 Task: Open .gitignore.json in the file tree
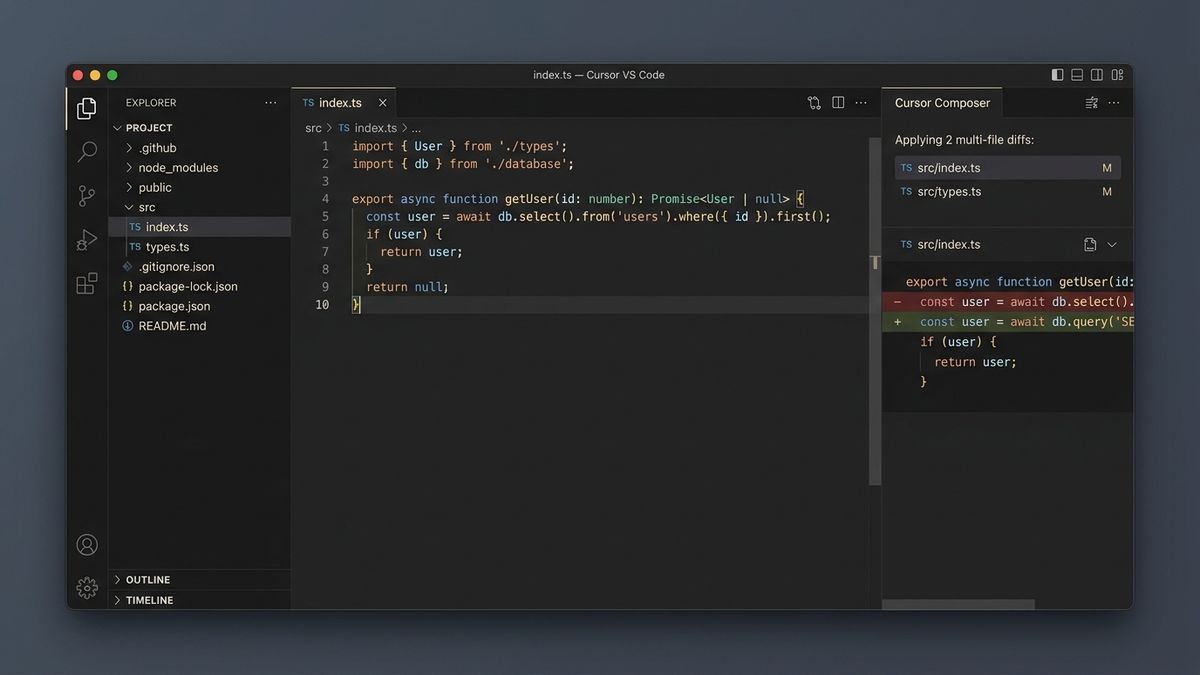coord(199,267)
